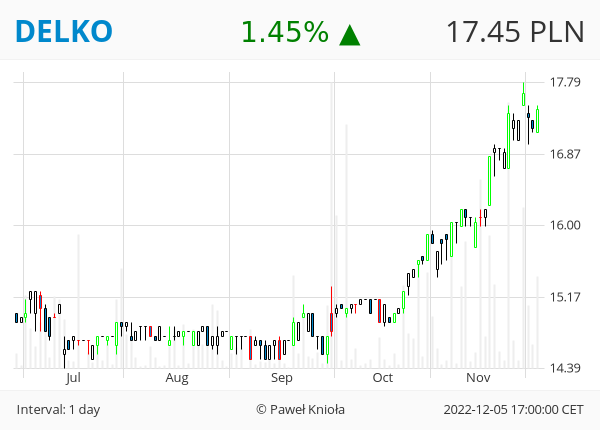Click the 1.45% change value

coord(285,31)
